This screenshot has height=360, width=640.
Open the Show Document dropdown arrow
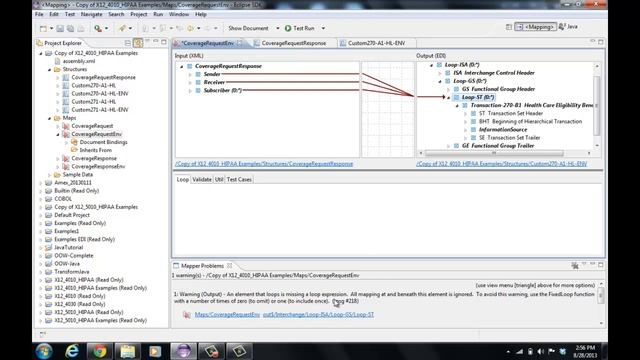pyautogui.click(x=278, y=28)
